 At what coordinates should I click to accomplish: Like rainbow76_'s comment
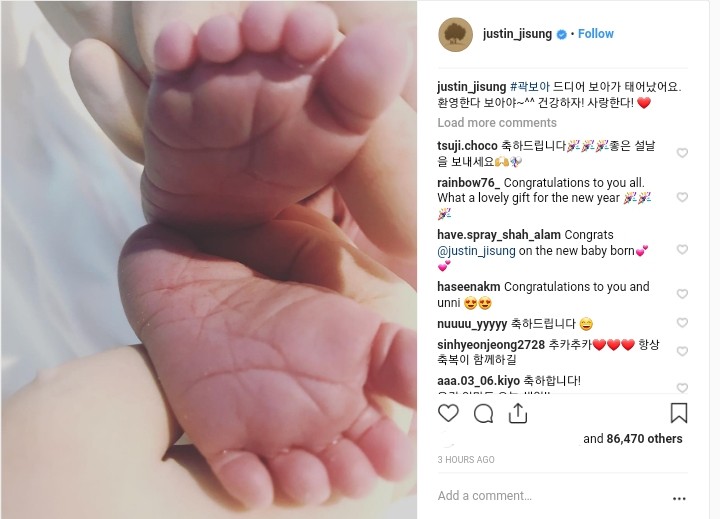(682, 197)
